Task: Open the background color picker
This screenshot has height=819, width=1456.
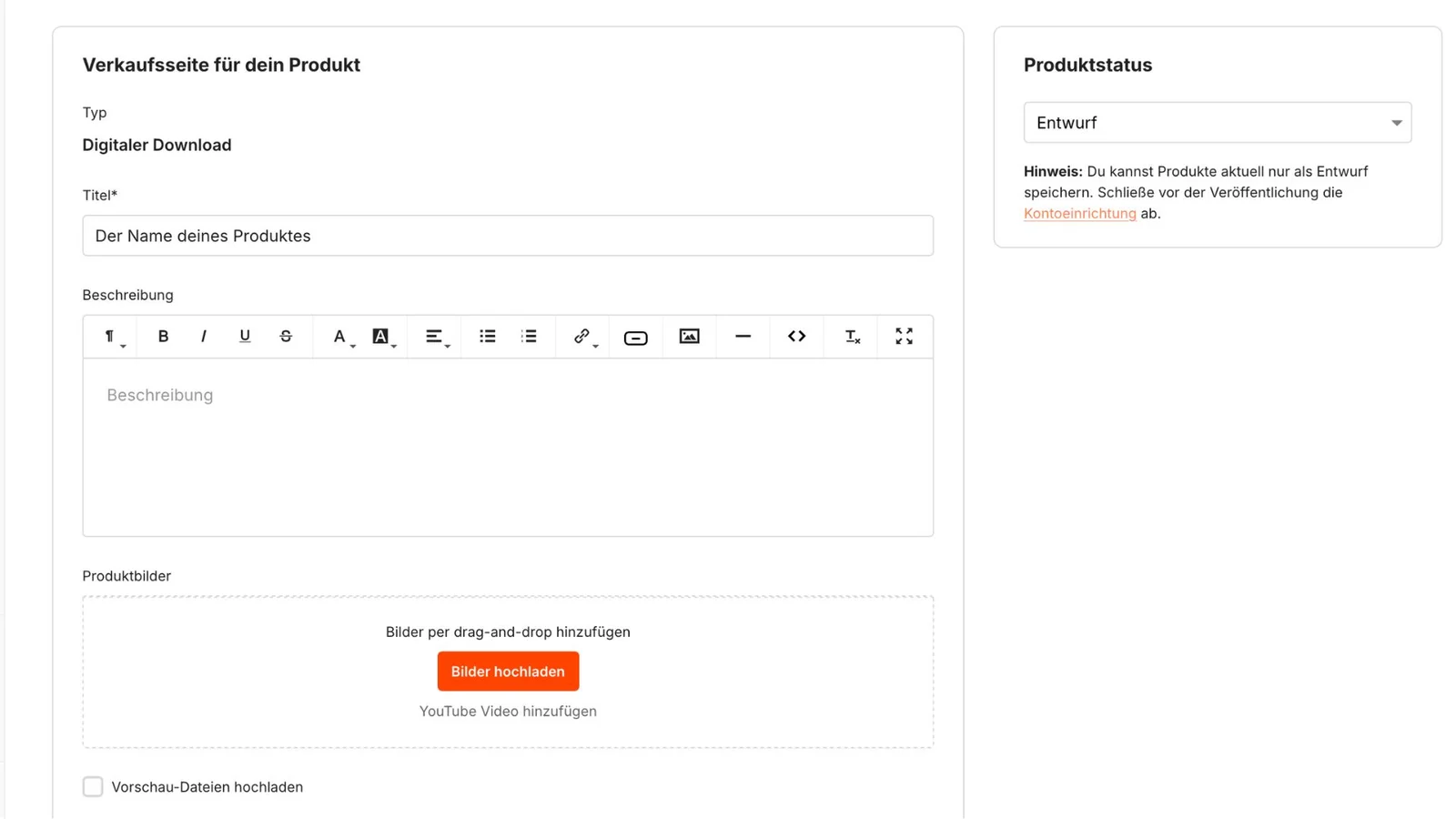Action: (x=382, y=337)
